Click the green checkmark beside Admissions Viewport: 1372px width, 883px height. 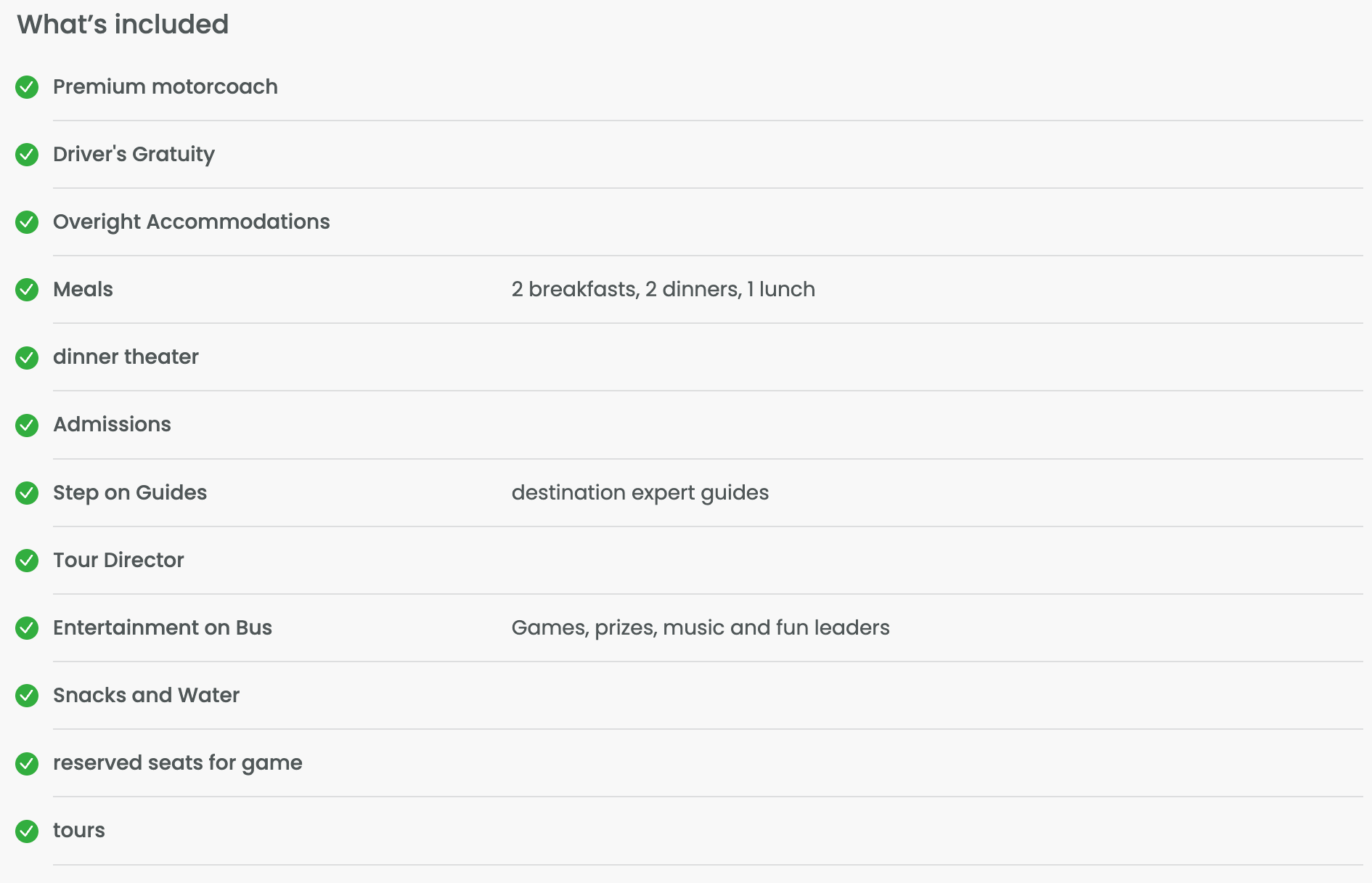27,425
